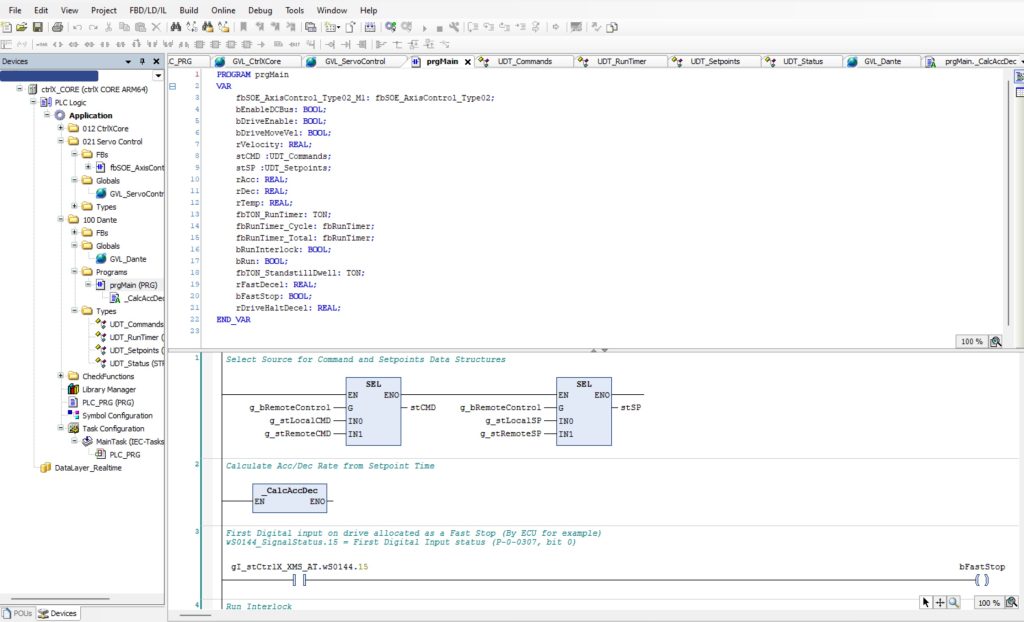Click the Find binoculars icon
1024x622 pixels.
176,27
